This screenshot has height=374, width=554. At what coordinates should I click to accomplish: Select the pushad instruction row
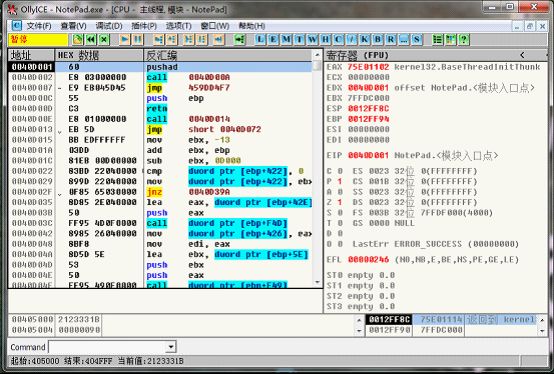(160, 67)
